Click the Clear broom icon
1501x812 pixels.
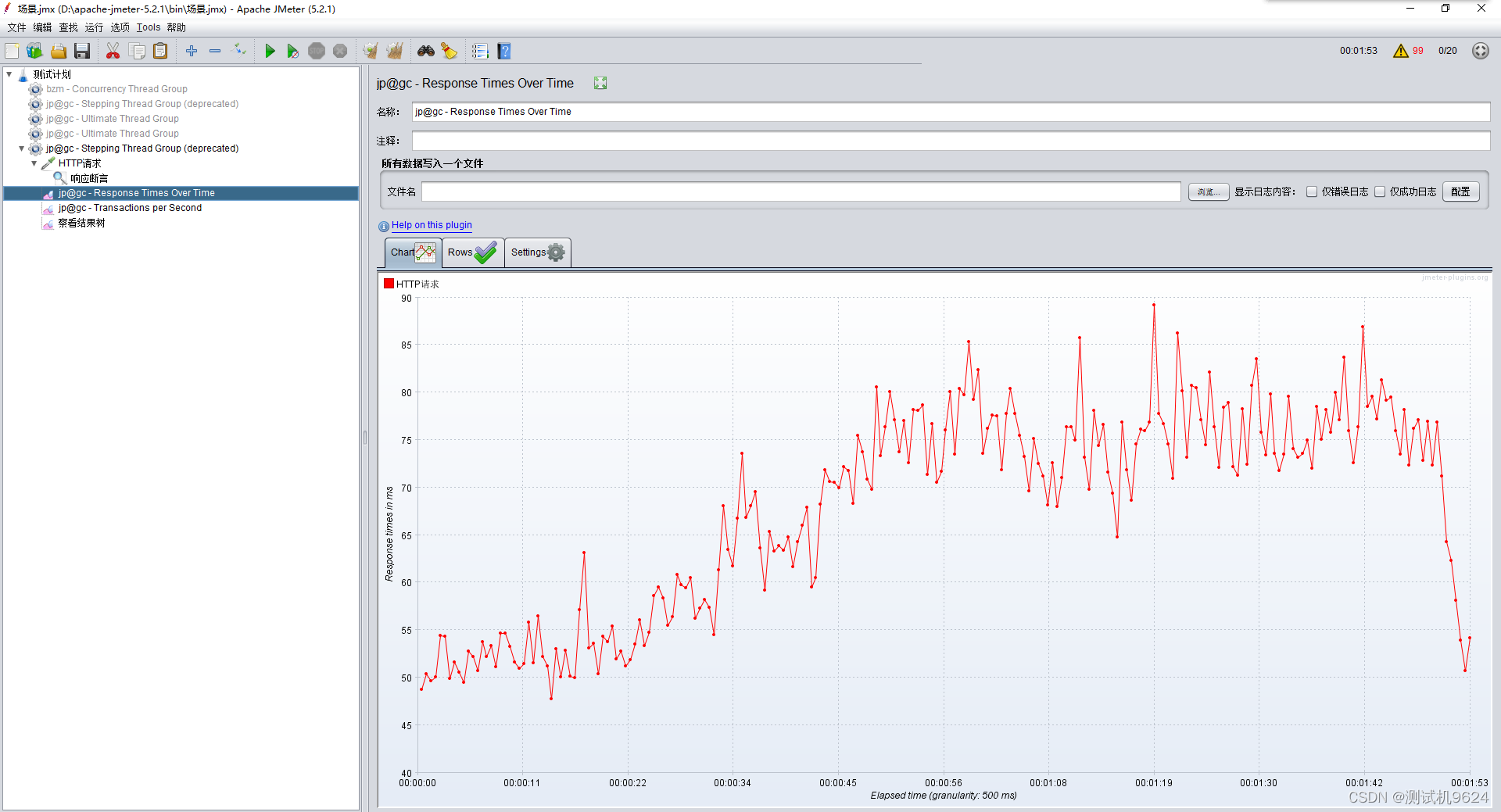(371, 52)
